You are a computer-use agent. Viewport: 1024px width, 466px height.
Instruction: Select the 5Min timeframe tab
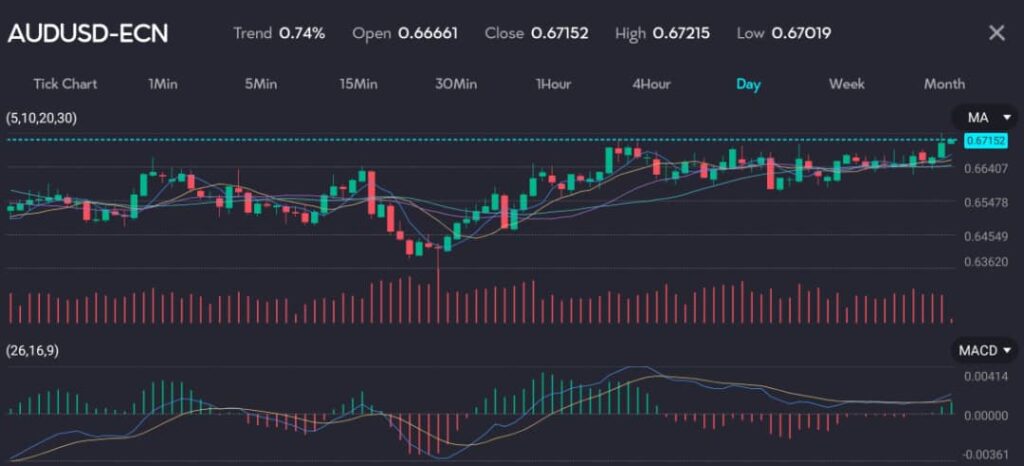click(260, 84)
